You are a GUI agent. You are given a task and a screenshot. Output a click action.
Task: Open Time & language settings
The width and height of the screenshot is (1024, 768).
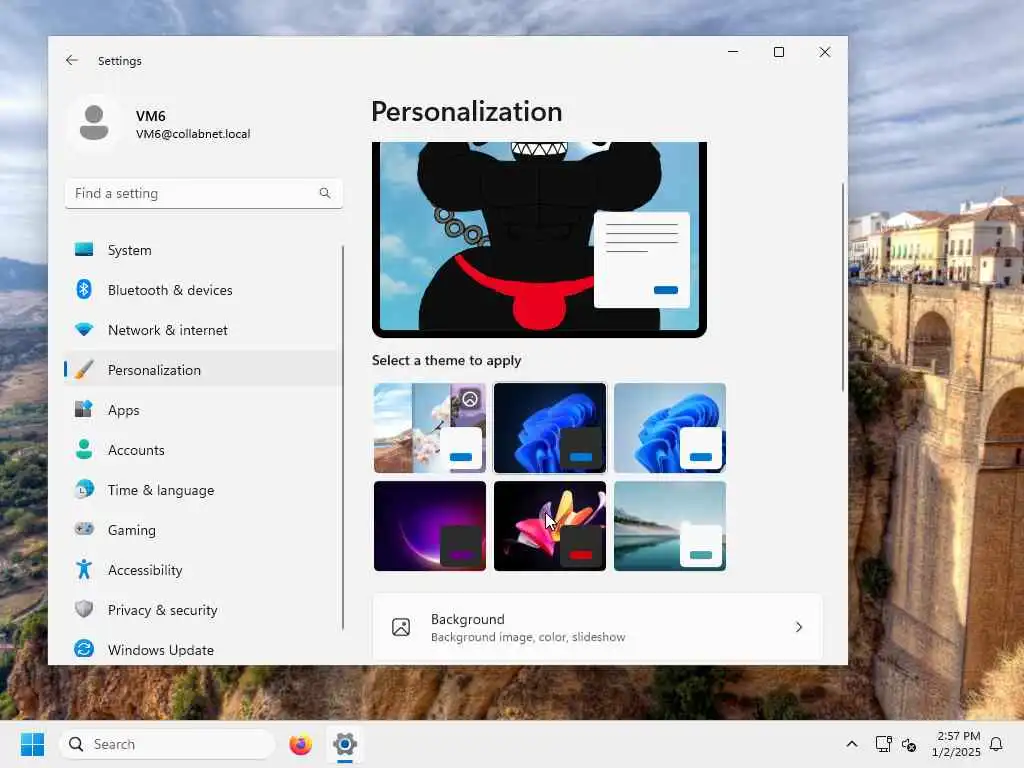tap(202, 490)
